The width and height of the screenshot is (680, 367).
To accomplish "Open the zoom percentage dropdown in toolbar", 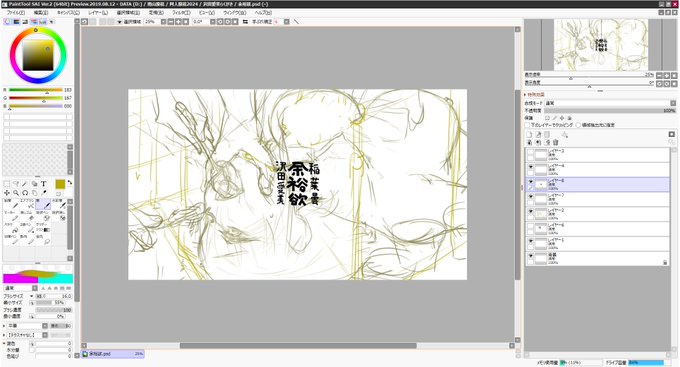I will click(x=163, y=22).
